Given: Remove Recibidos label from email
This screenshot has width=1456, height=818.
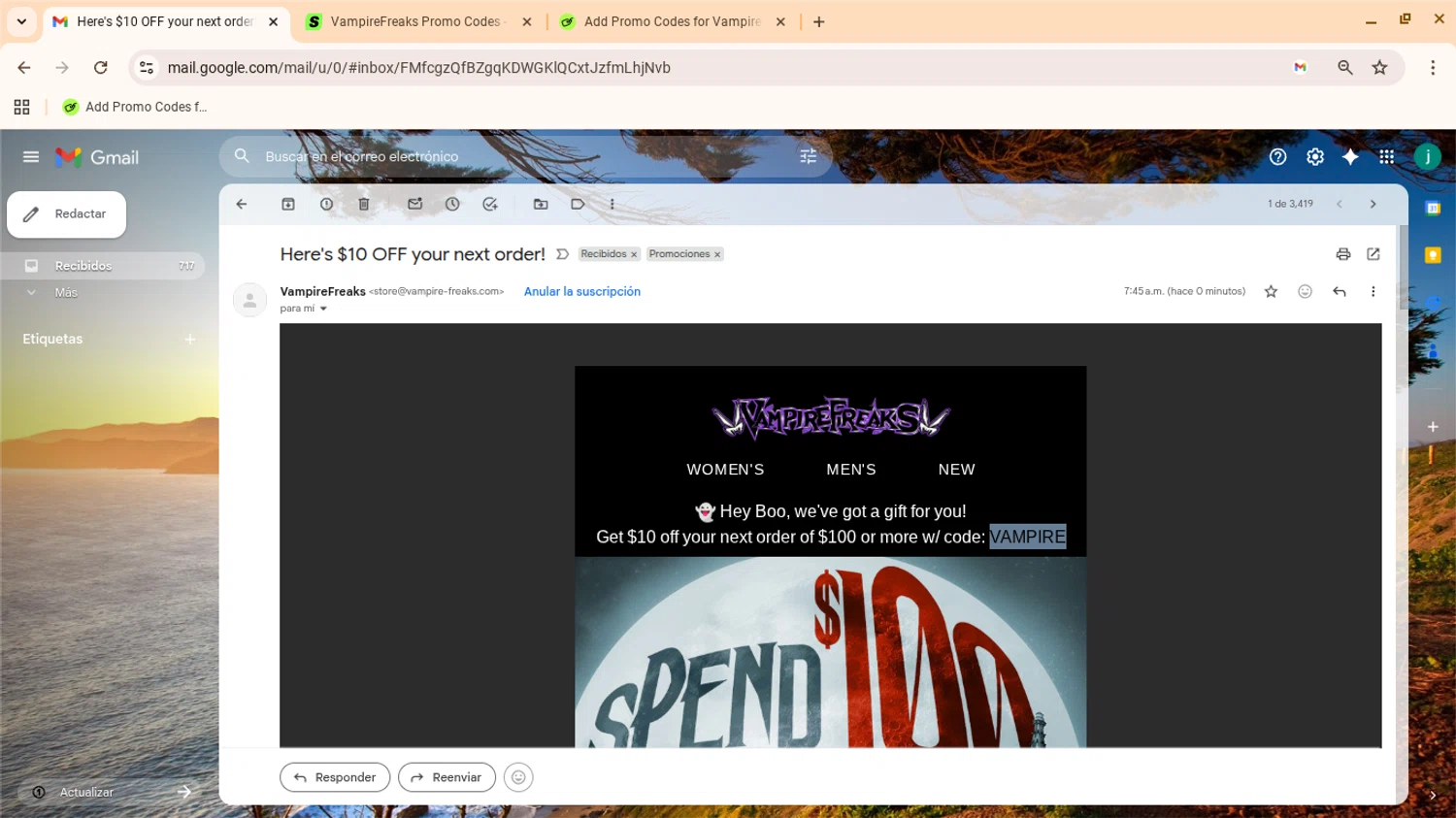Looking at the screenshot, I should coord(634,254).
